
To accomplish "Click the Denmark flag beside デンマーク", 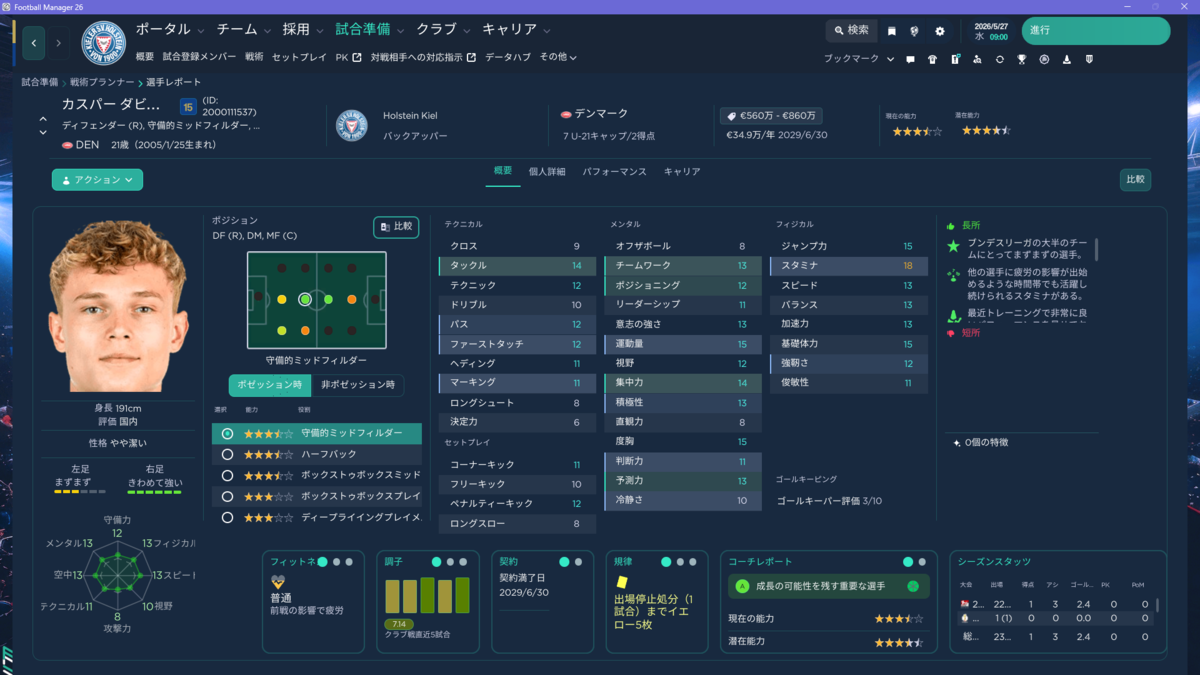I will point(566,114).
